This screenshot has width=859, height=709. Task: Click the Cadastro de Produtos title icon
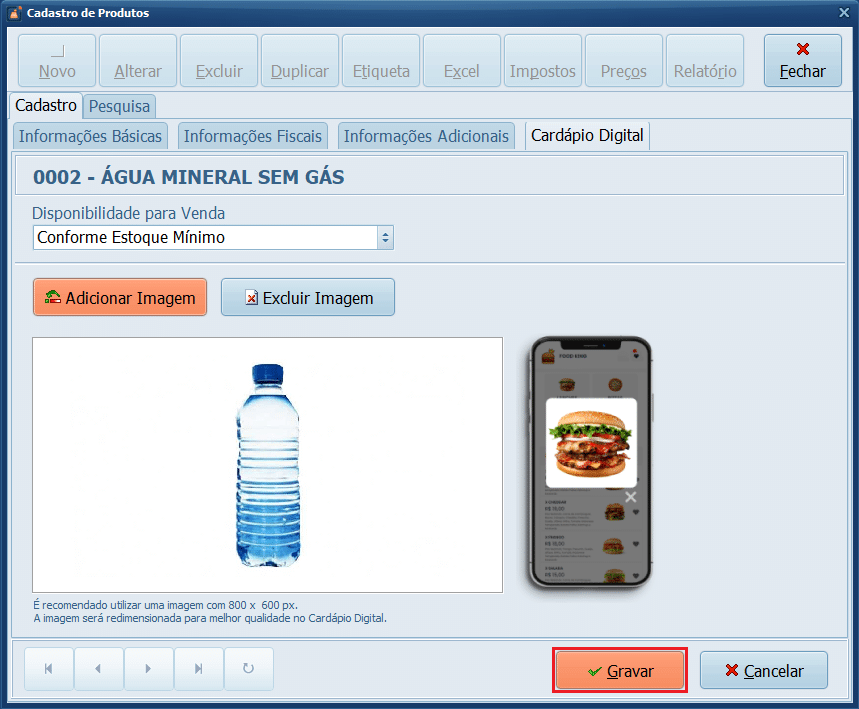click(x=16, y=13)
